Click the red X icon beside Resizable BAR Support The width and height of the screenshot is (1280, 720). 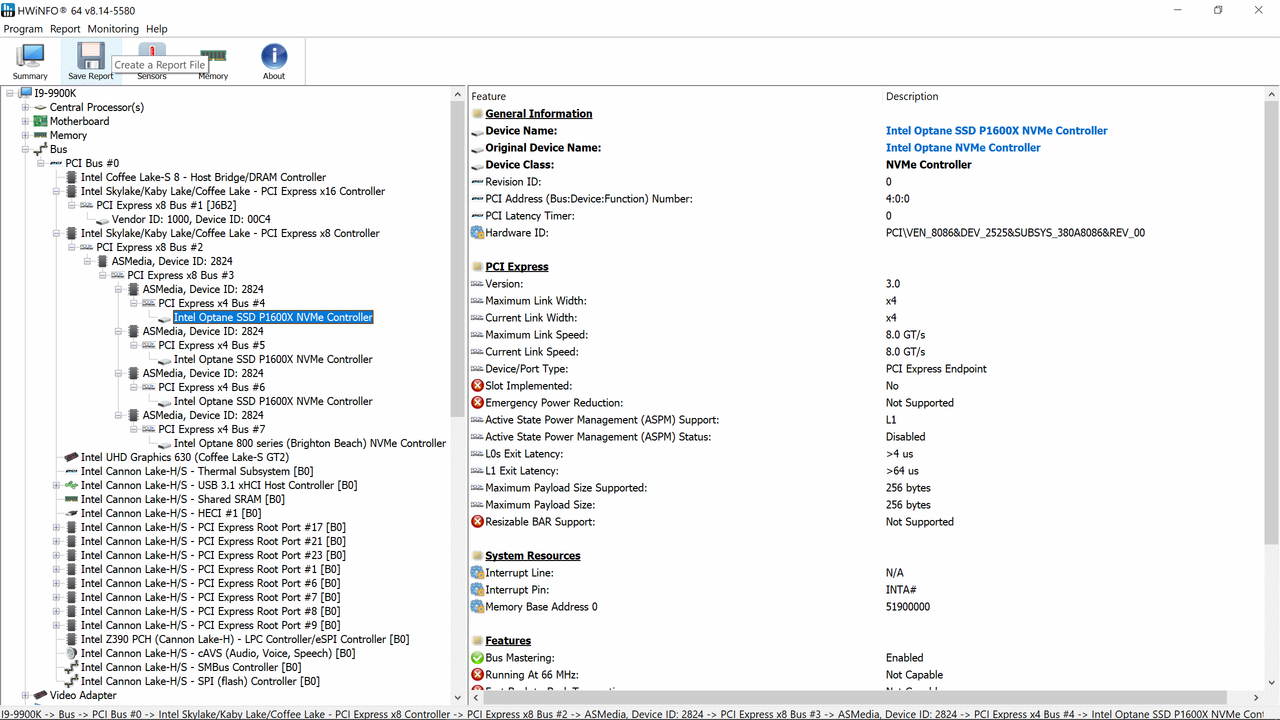click(477, 522)
